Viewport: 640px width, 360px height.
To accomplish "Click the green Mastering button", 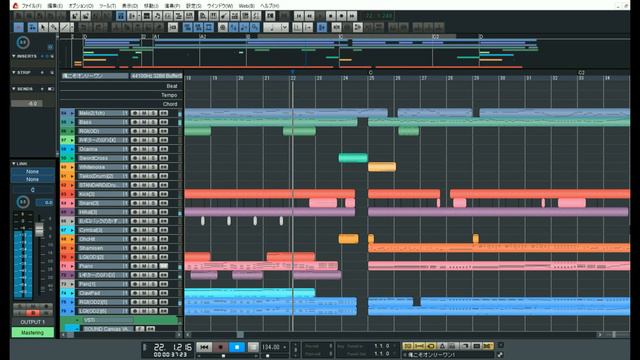I will click(x=33, y=333).
